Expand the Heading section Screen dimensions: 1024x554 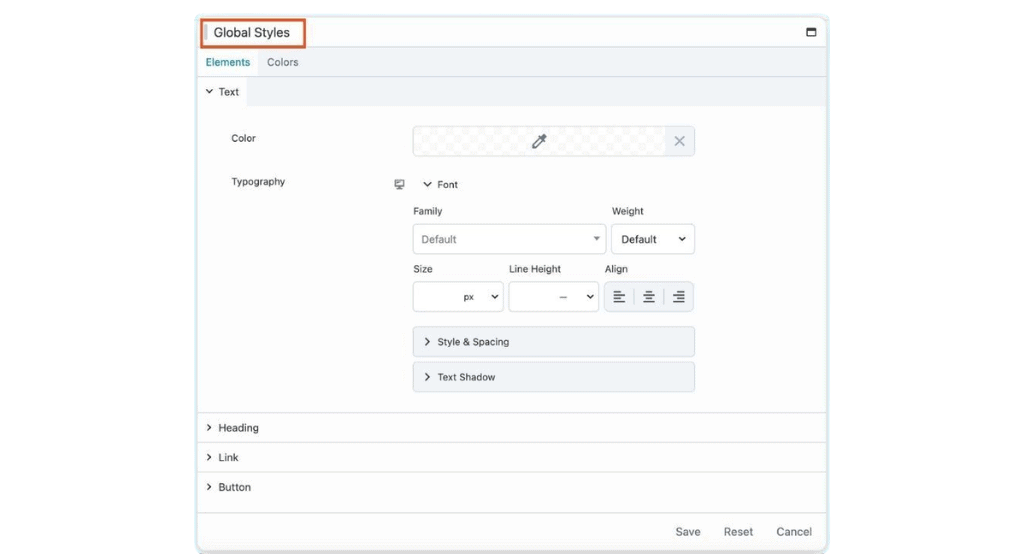pos(512,428)
